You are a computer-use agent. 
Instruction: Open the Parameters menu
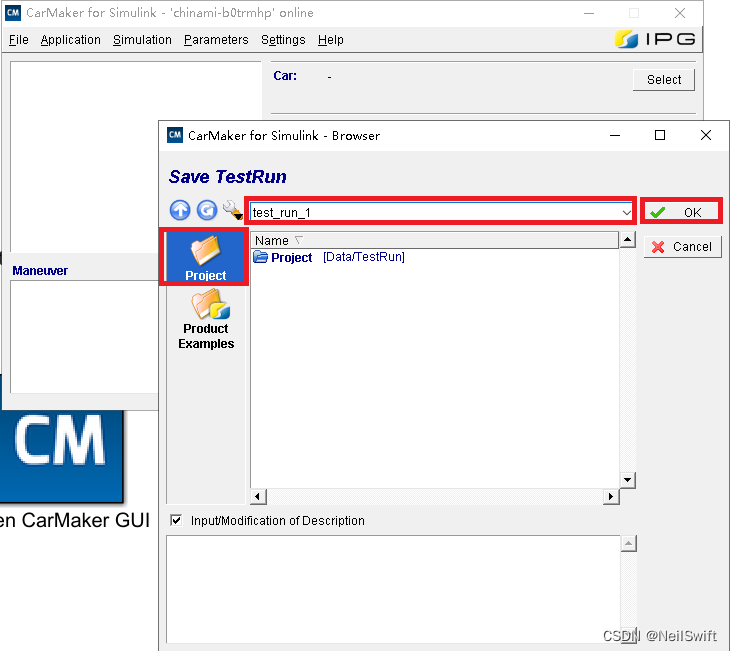216,40
